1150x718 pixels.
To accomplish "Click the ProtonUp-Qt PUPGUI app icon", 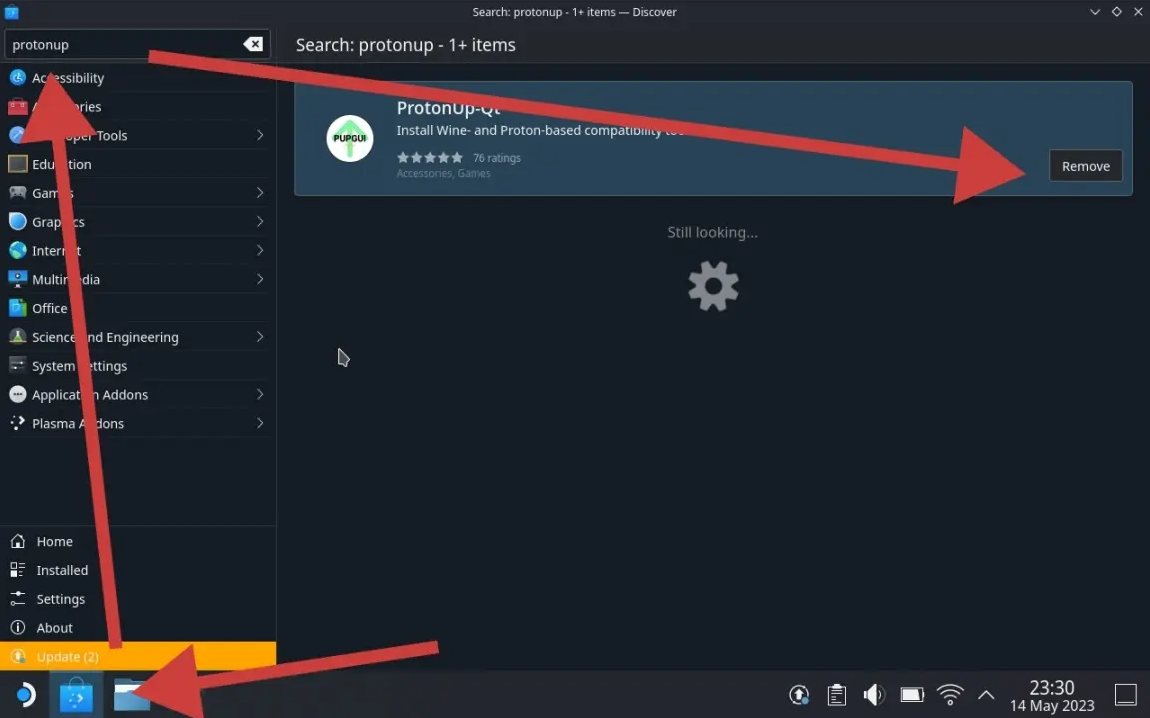I will point(350,139).
